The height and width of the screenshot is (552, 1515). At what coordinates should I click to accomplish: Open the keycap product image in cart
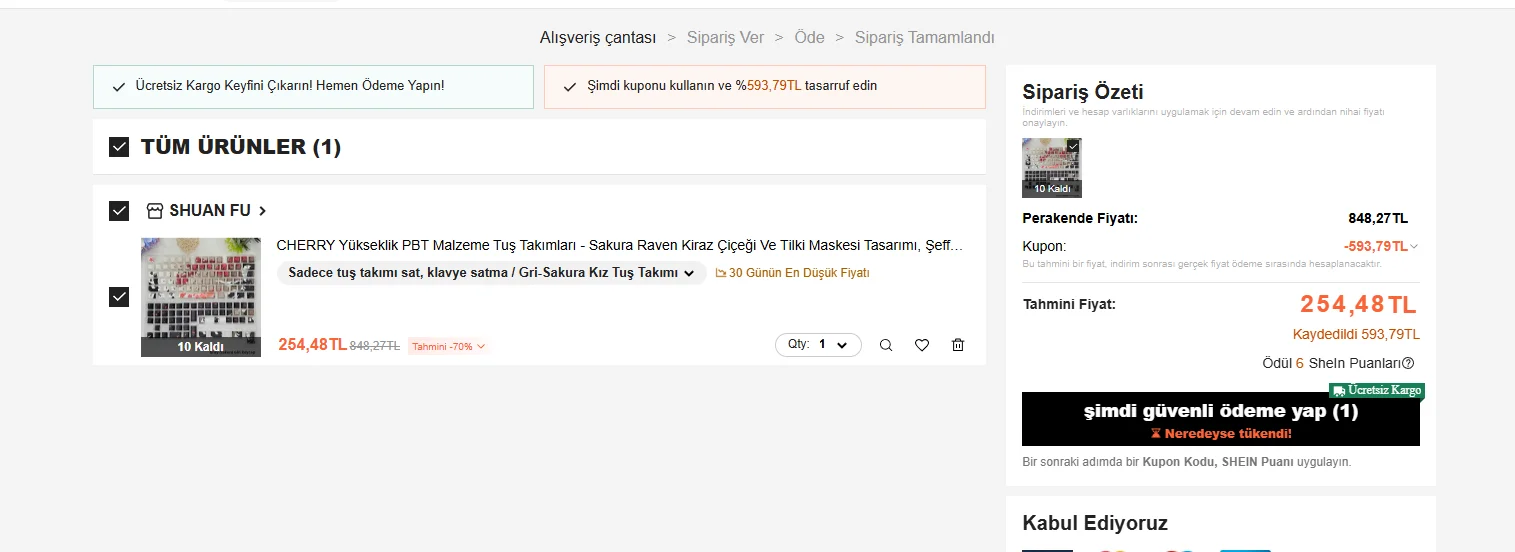(x=201, y=297)
